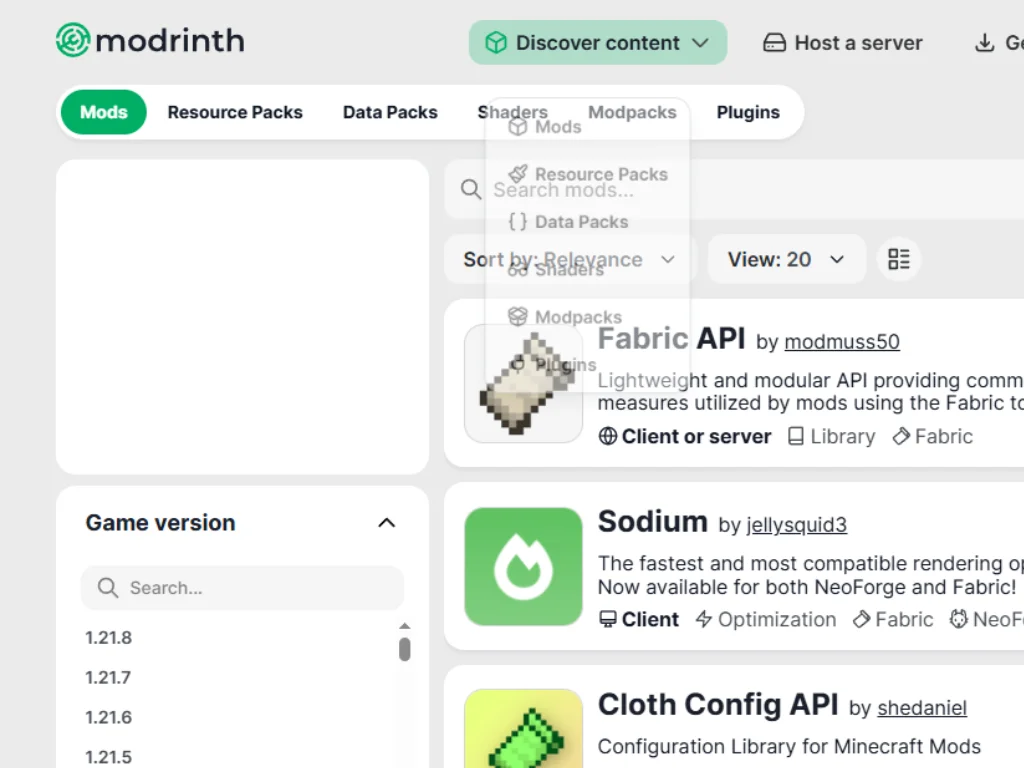Open the View: 20 dropdown
Screen dimensions: 1024x768
tap(786, 259)
